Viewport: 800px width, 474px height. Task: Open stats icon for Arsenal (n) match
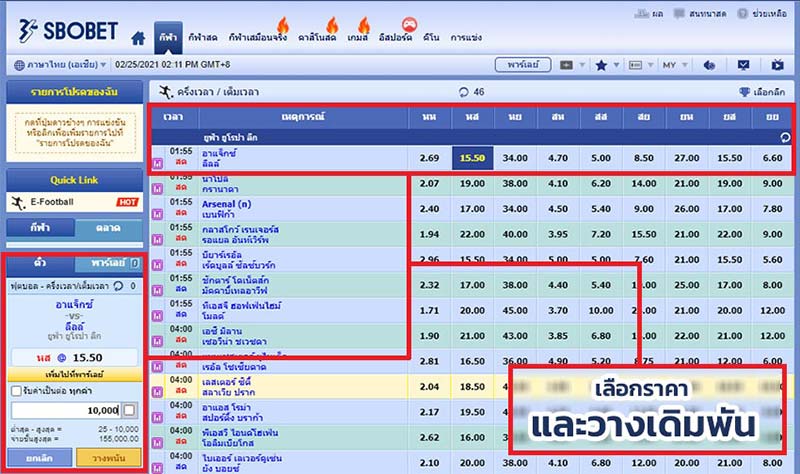157,214
